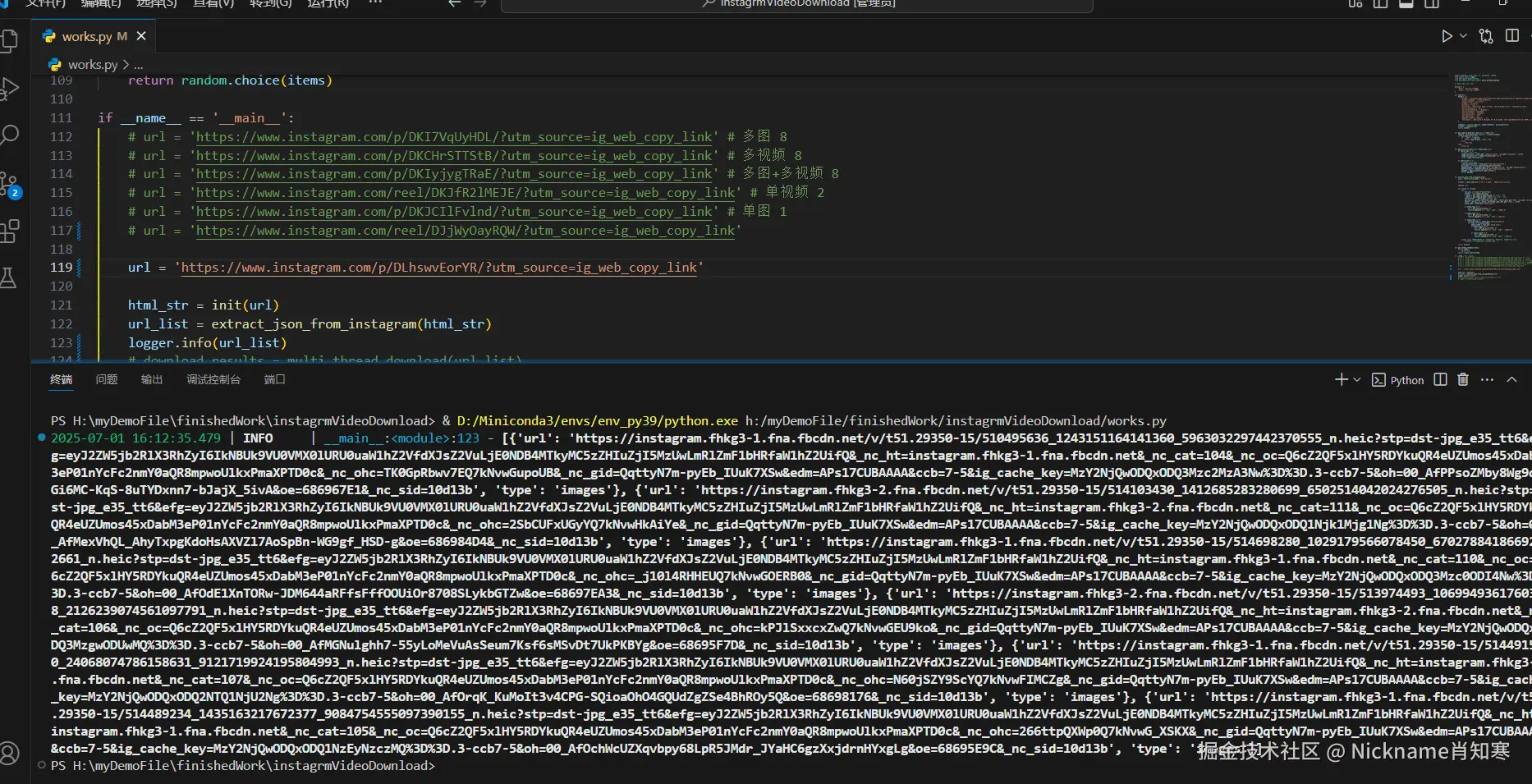Open changes compare icon in editor toolbar

(x=1486, y=36)
